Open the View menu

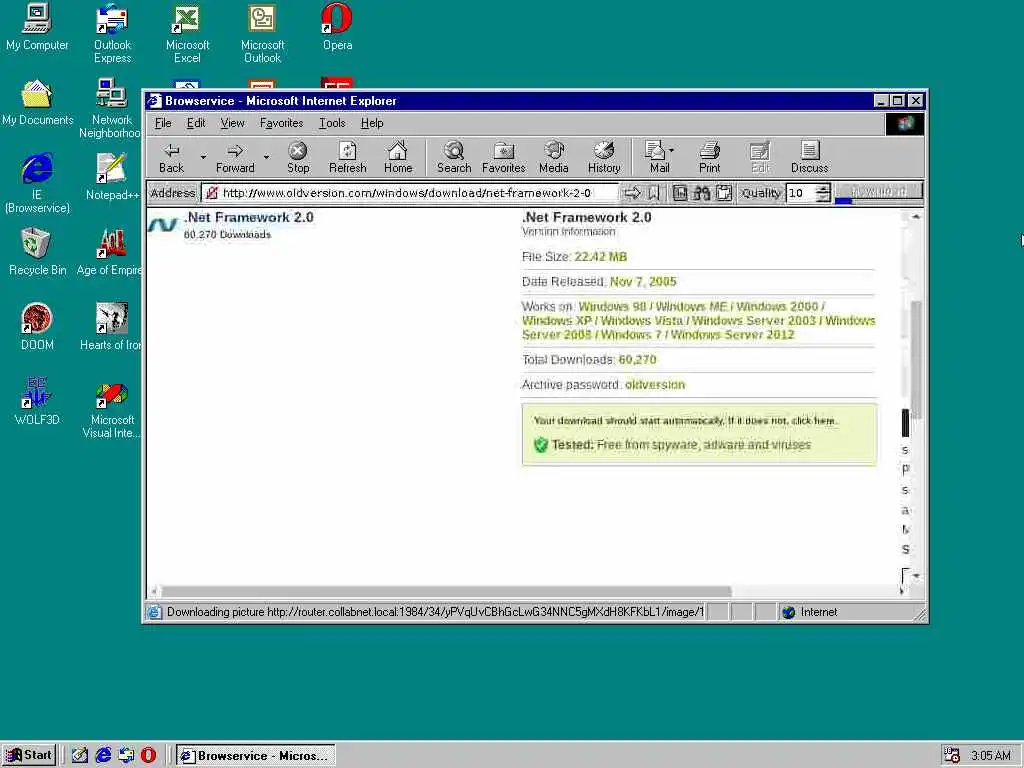[x=232, y=123]
